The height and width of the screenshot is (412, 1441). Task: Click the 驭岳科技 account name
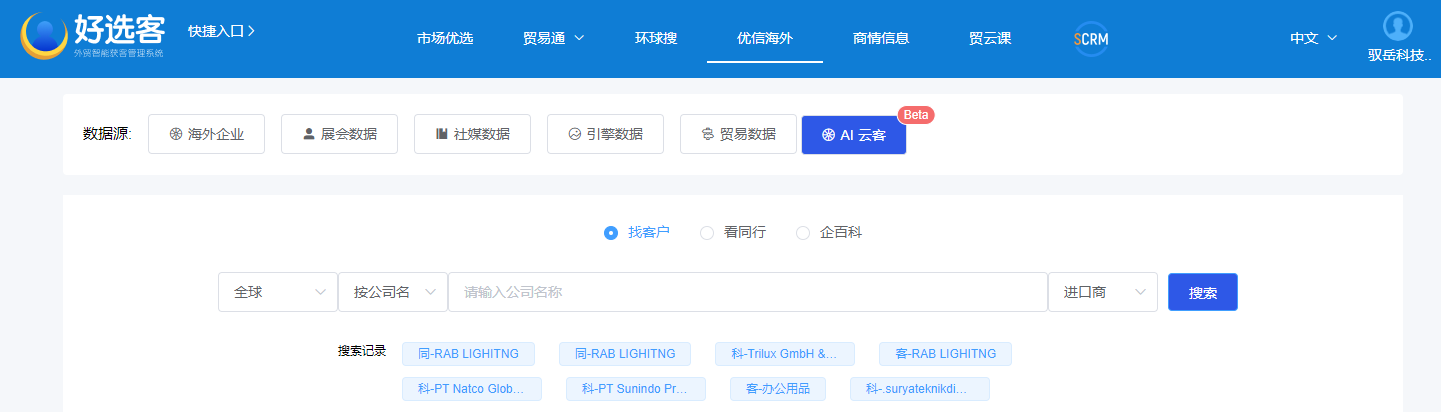tap(1399, 56)
